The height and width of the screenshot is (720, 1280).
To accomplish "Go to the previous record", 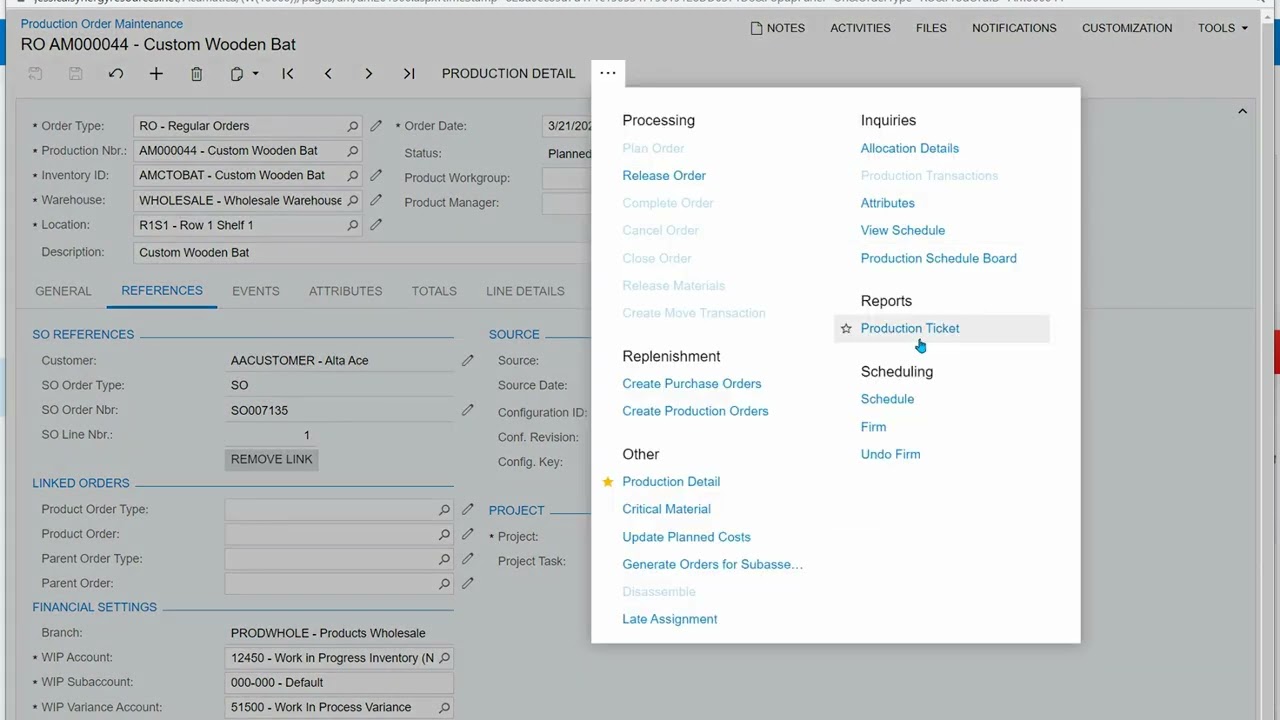I will point(328,73).
